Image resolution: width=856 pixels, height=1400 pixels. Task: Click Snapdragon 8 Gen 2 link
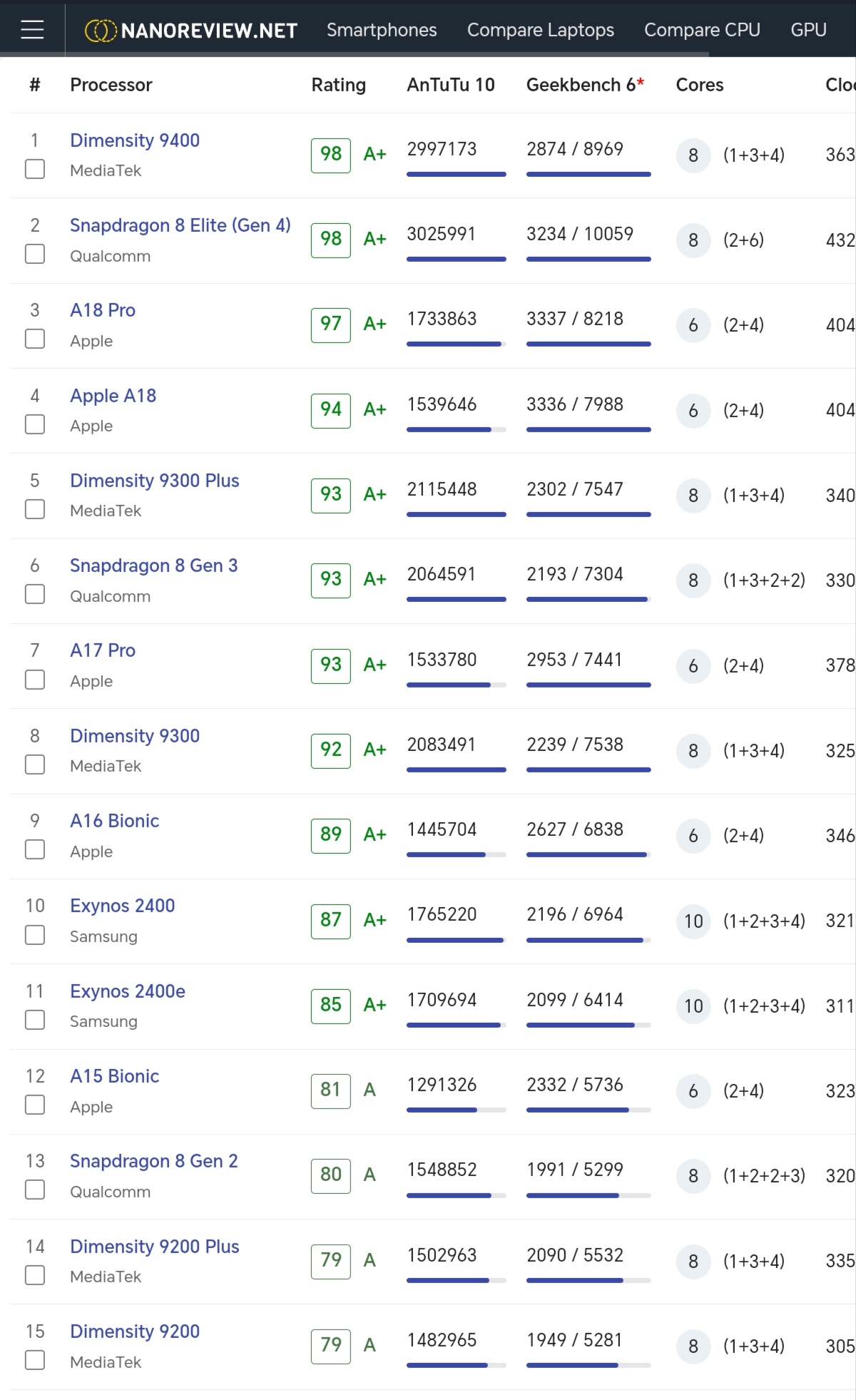(x=154, y=1161)
